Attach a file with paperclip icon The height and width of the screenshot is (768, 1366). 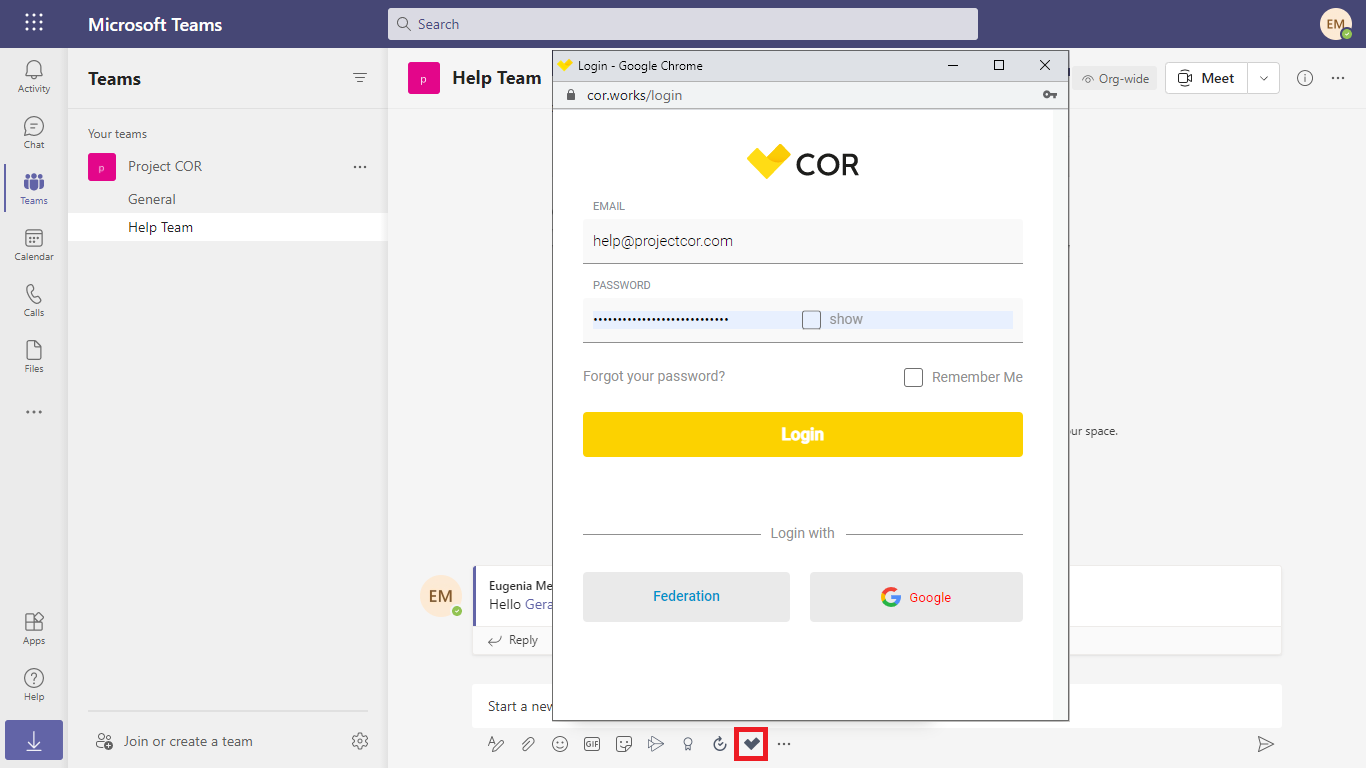tap(528, 744)
